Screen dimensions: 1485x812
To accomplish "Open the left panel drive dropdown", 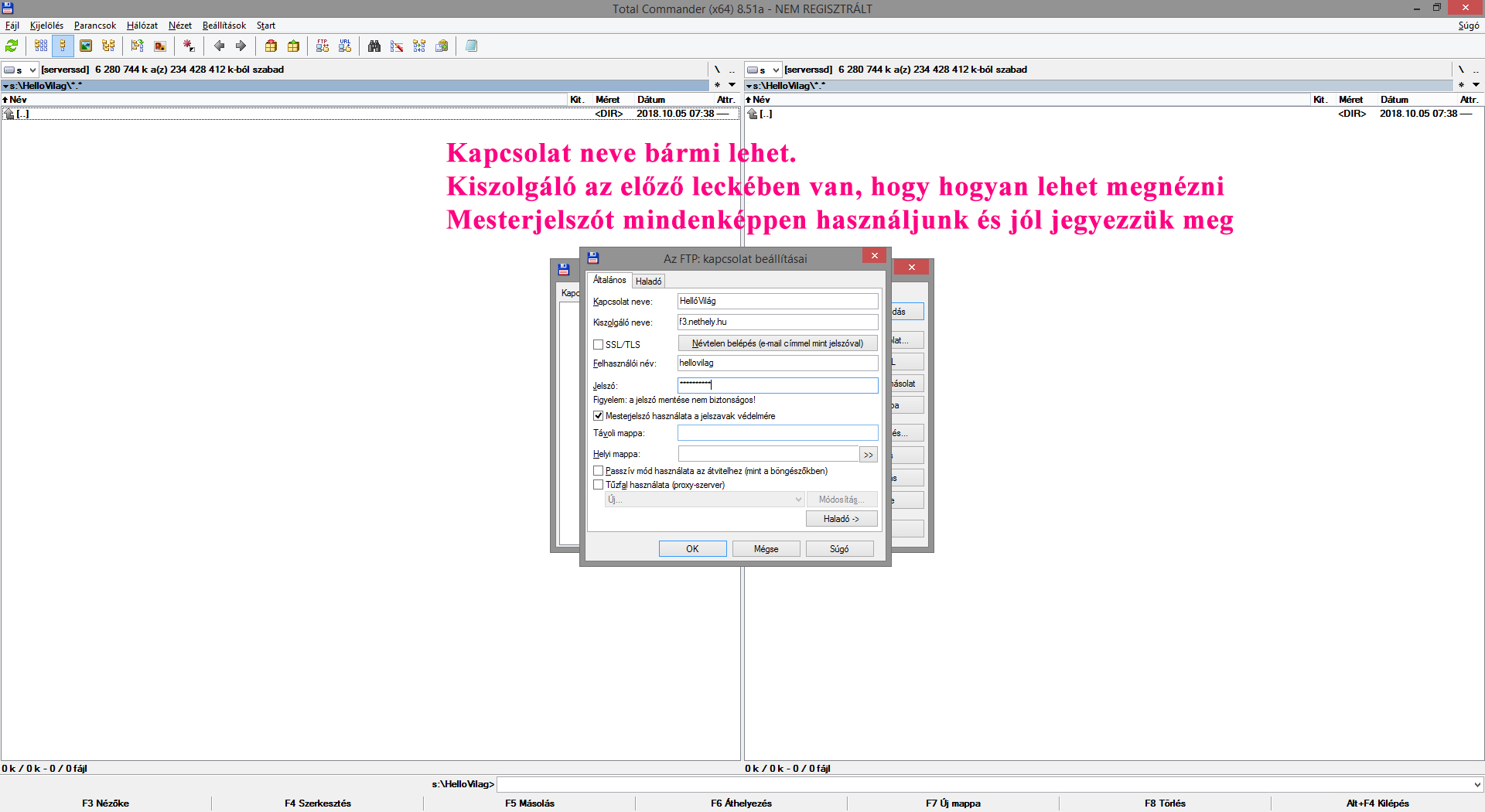I will pyautogui.click(x=20, y=70).
